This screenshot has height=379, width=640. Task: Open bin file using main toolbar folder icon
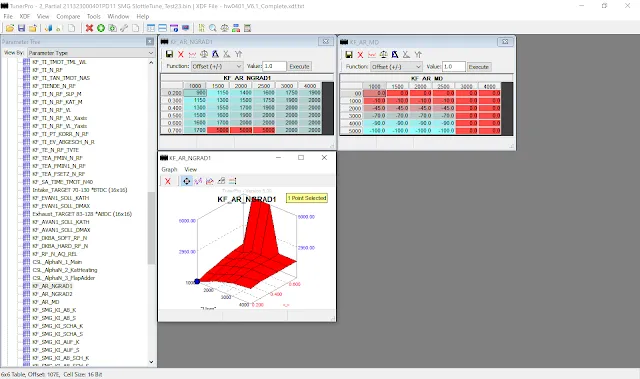(x=10, y=28)
